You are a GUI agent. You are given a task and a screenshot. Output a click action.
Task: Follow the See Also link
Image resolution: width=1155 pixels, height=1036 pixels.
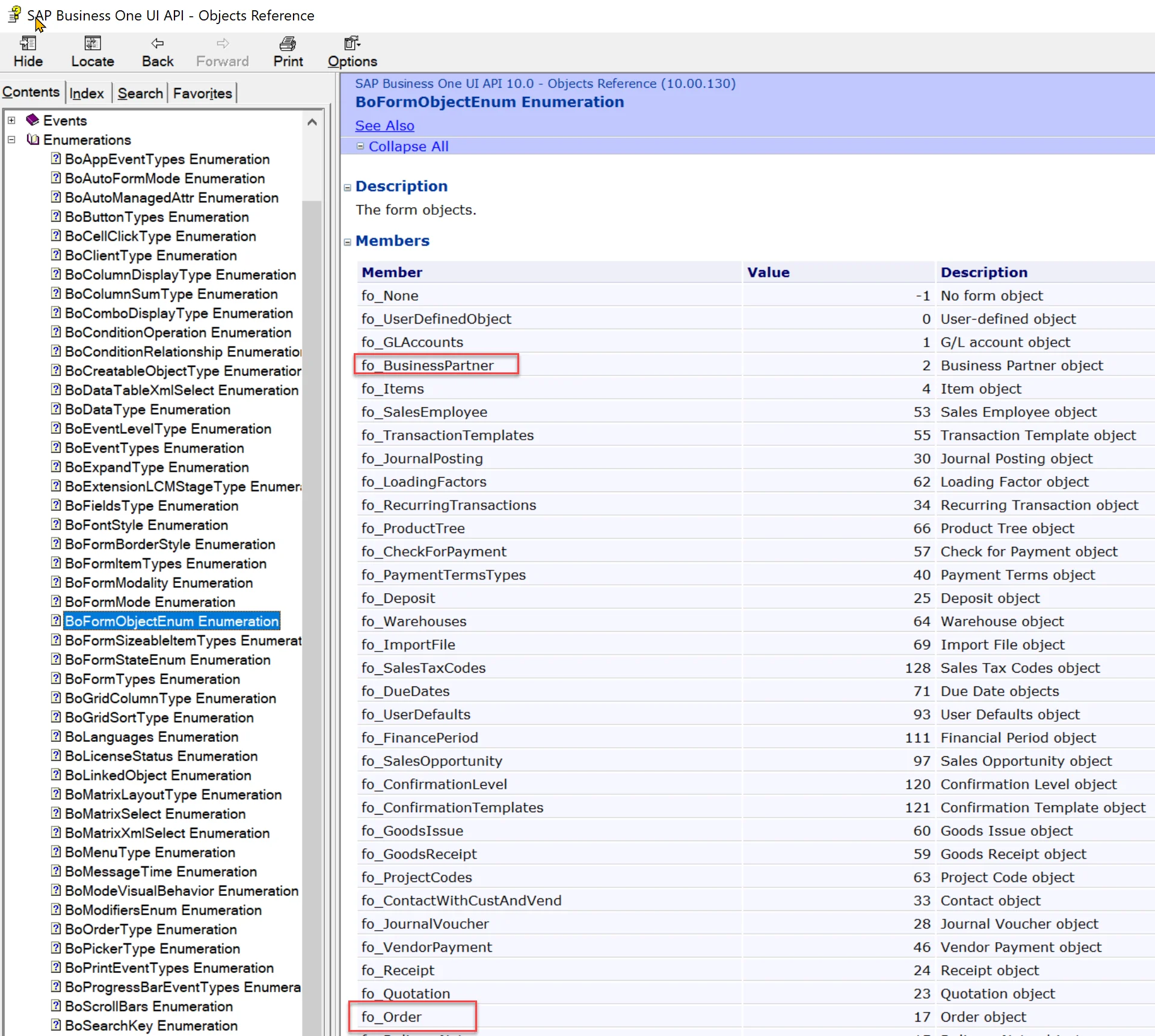pyautogui.click(x=384, y=126)
